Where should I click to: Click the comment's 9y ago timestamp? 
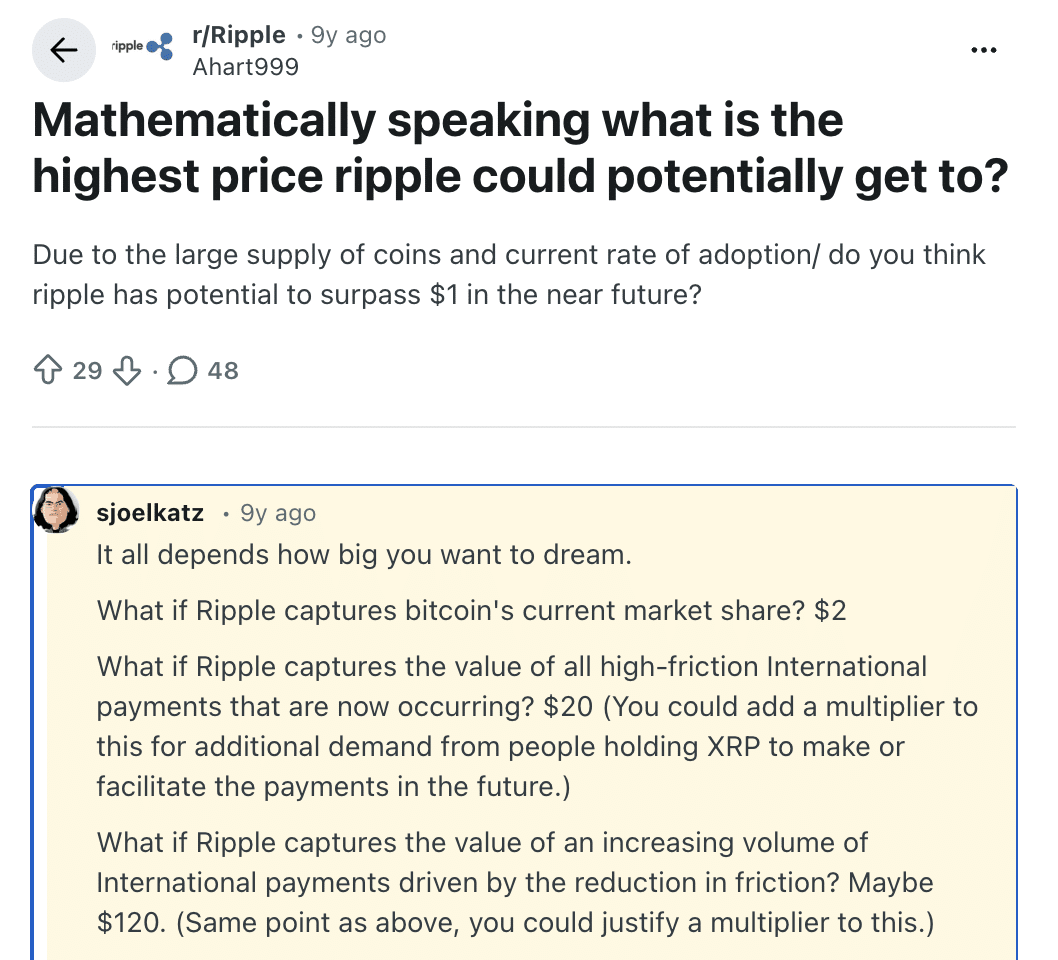pyautogui.click(x=276, y=512)
